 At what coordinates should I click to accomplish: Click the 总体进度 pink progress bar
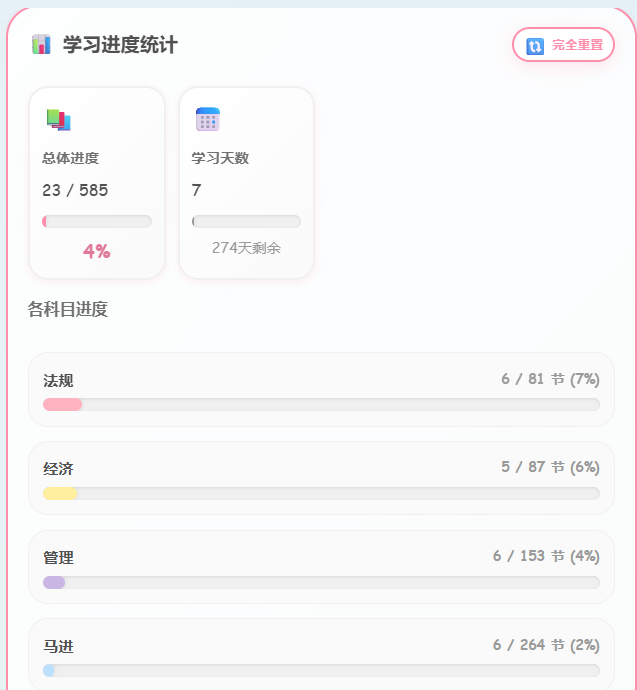(x=97, y=221)
